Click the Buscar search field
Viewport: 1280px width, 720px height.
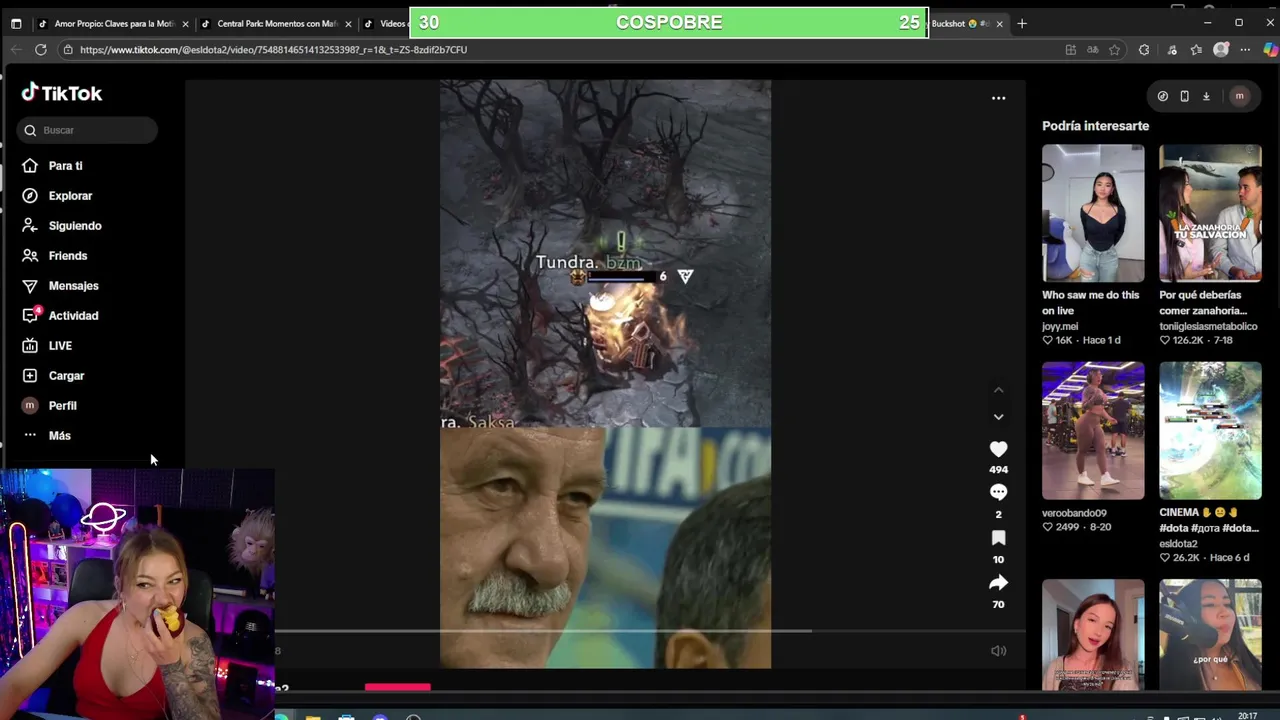(x=87, y=130)
